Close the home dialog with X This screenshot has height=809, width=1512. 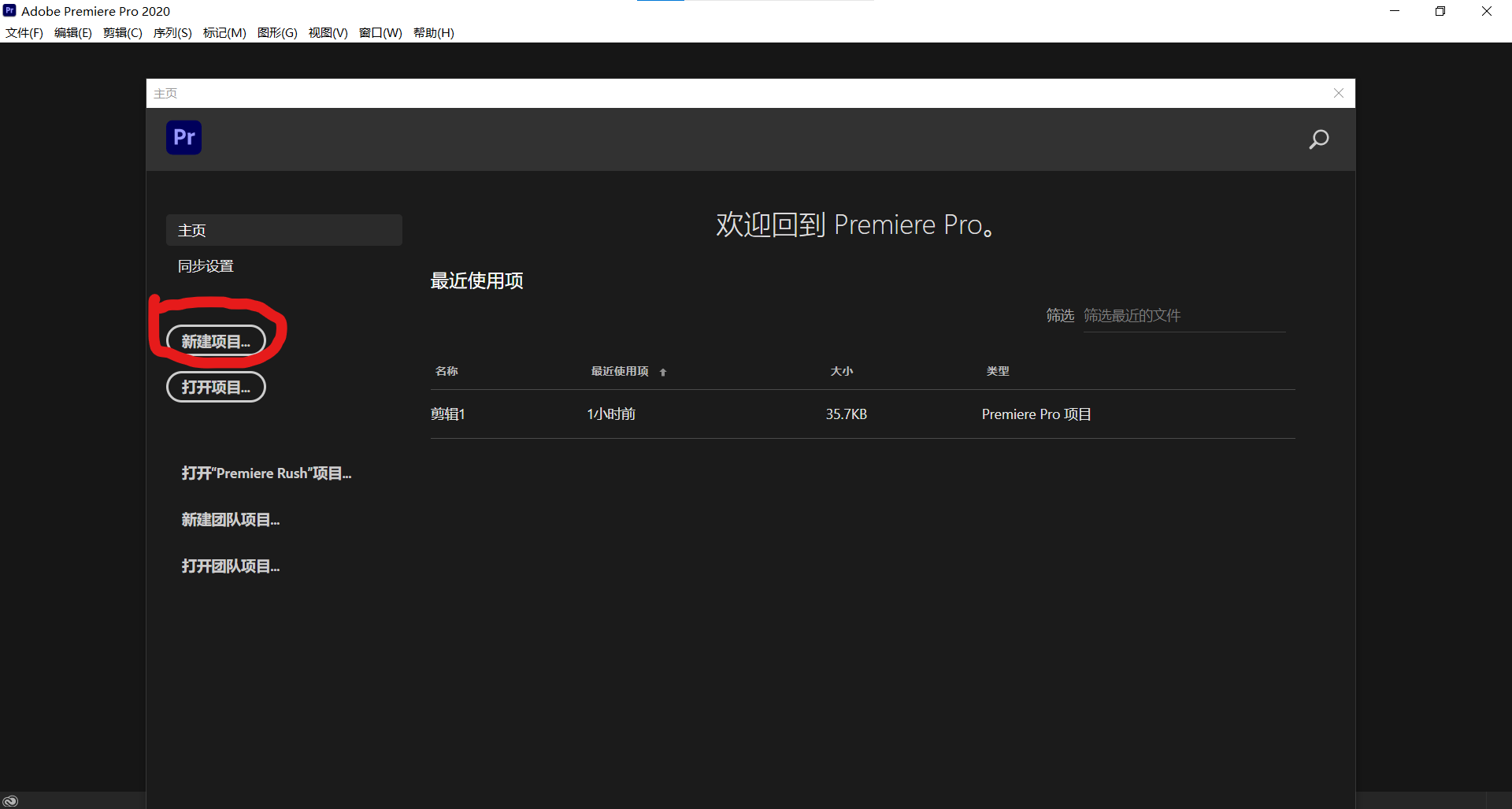[x=1338, y=93]
